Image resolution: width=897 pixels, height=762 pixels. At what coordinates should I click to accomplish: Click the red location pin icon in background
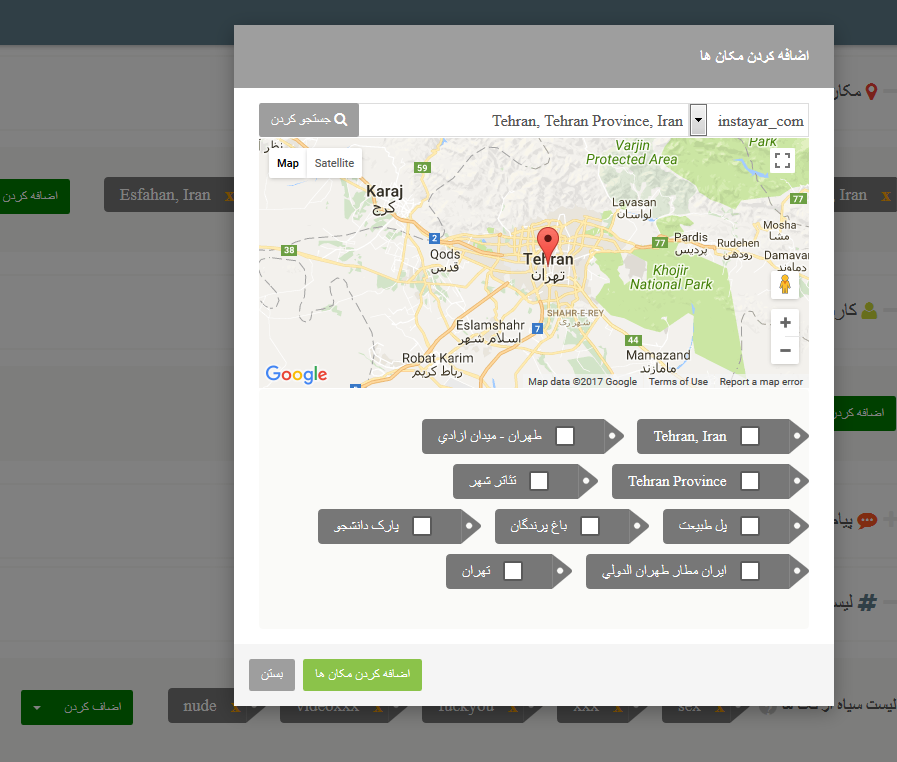click(871, 92)
